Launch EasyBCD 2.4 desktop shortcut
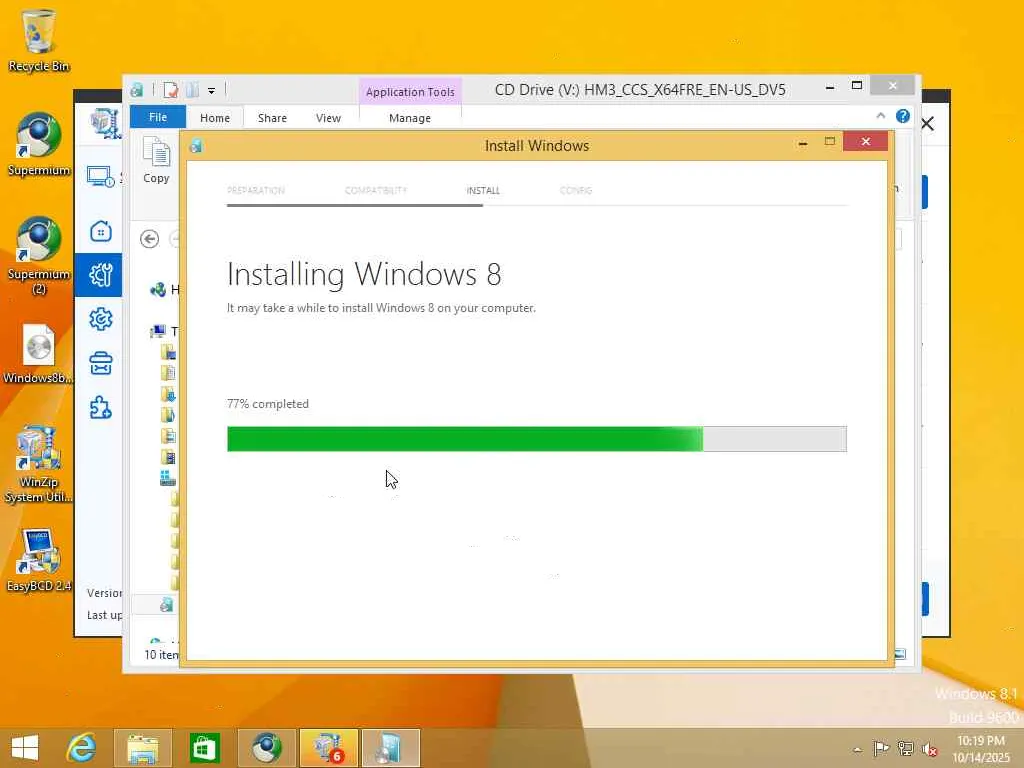 (x=39, y=560)
